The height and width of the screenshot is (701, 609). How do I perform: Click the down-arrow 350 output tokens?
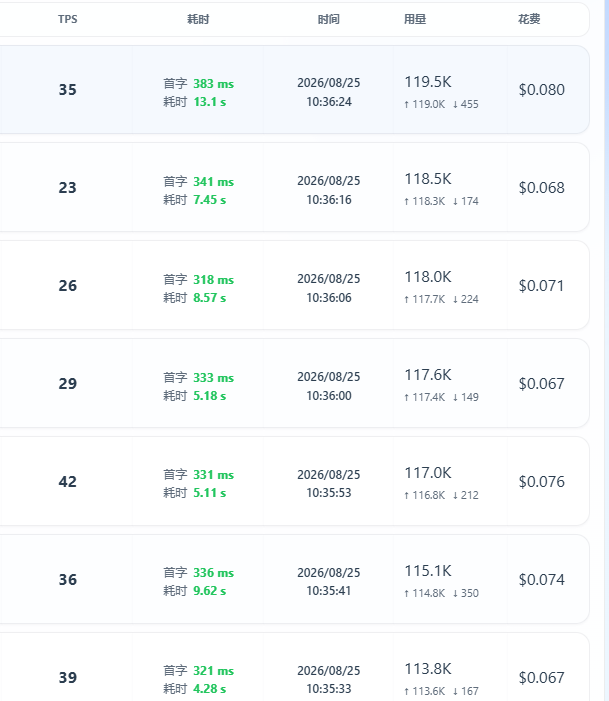pyautogui.click(x=465, y=593)
